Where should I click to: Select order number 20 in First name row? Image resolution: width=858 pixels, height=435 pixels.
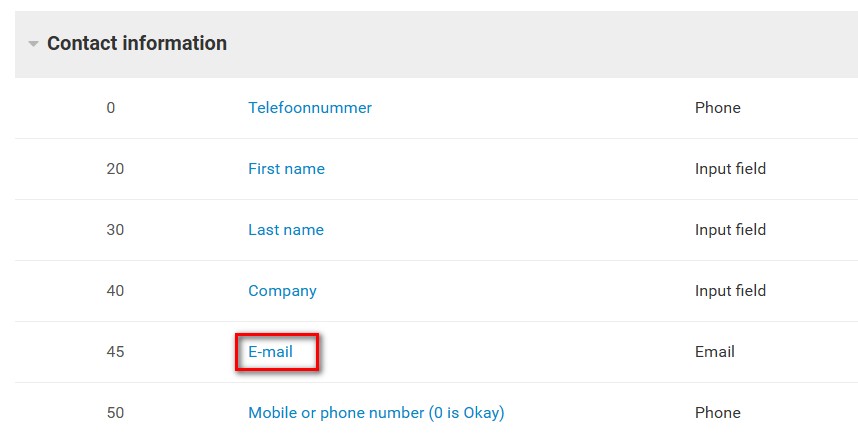(115, 169)
